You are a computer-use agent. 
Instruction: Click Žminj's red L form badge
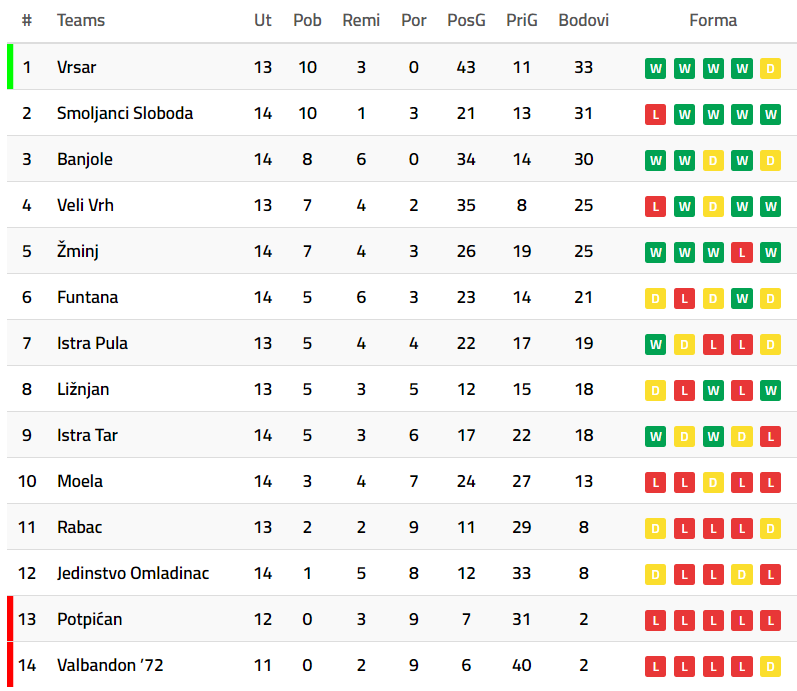[x=741, y=252]
